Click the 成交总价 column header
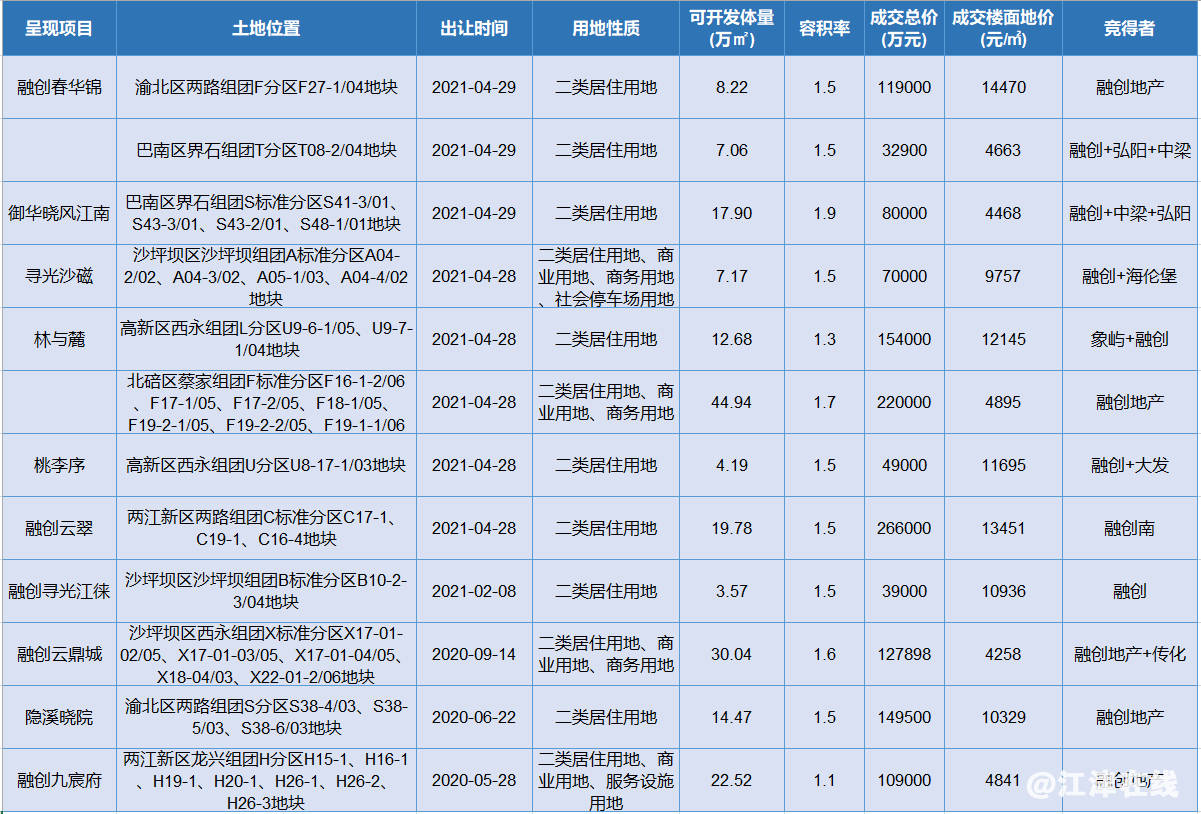Viewport: 1201px width, 814px height. click(904, 28)
